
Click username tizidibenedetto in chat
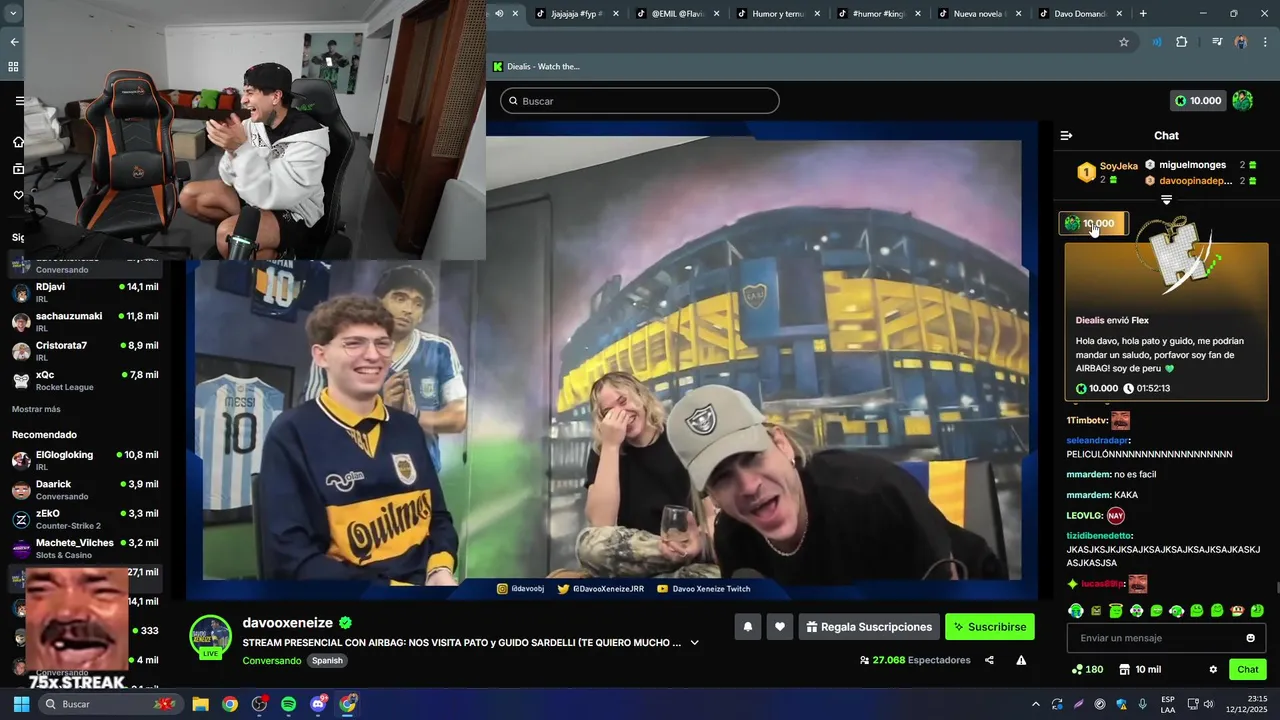1098,536
